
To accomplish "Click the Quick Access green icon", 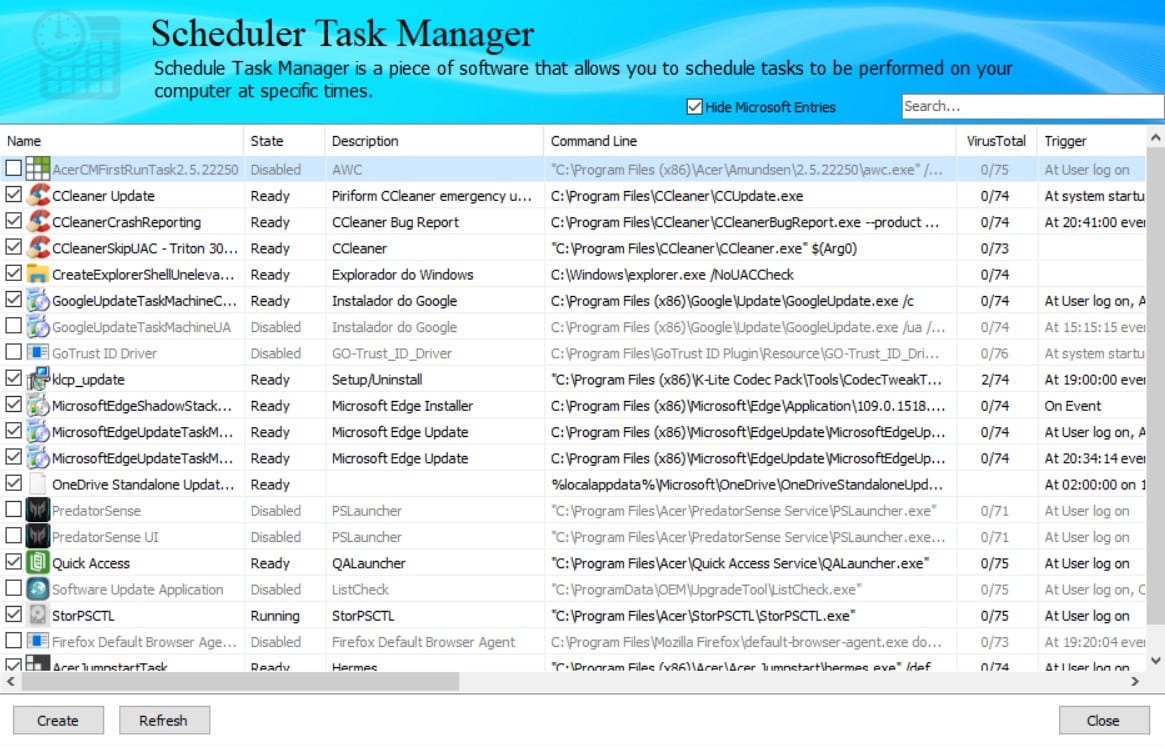I will click(x=38, y=563).
